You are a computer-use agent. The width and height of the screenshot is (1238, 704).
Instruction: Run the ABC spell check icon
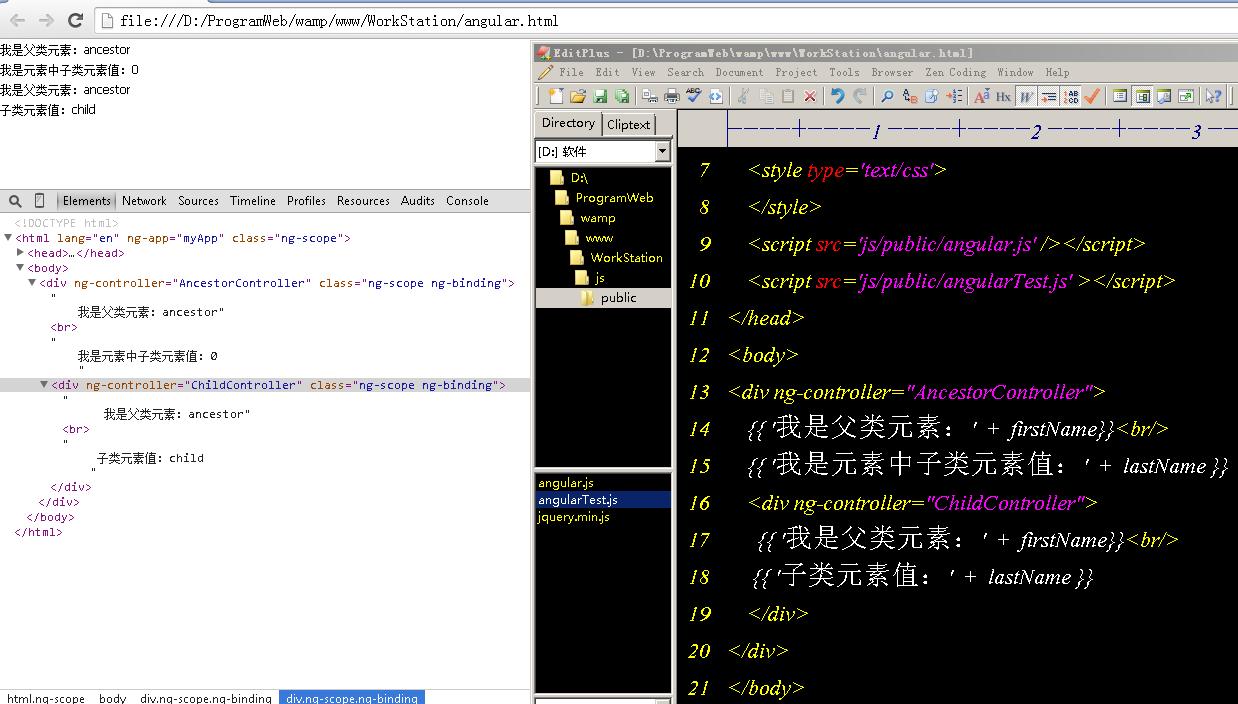point(694,96)
